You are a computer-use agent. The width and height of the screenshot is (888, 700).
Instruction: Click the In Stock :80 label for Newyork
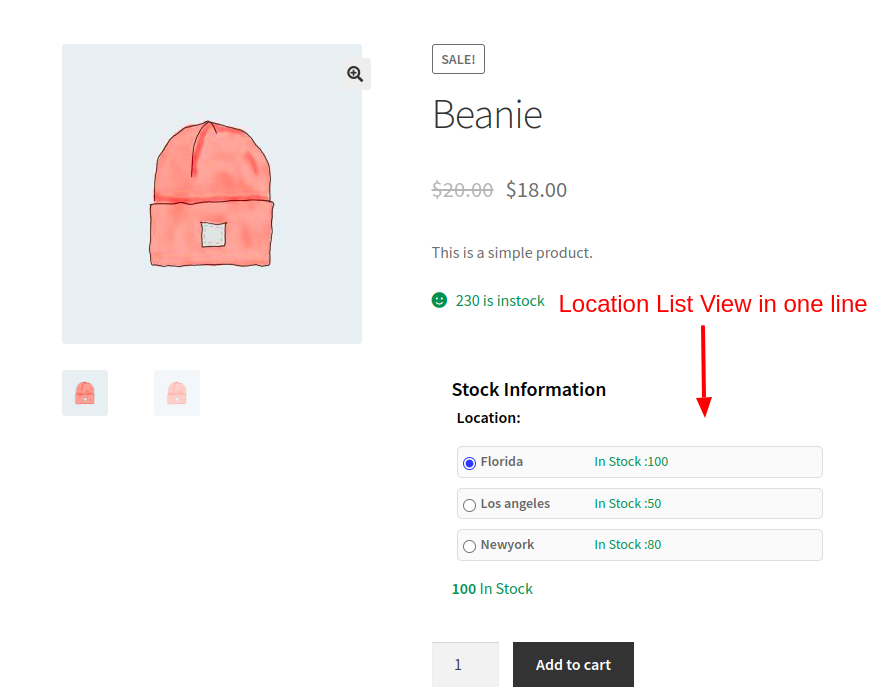(627, 544)
